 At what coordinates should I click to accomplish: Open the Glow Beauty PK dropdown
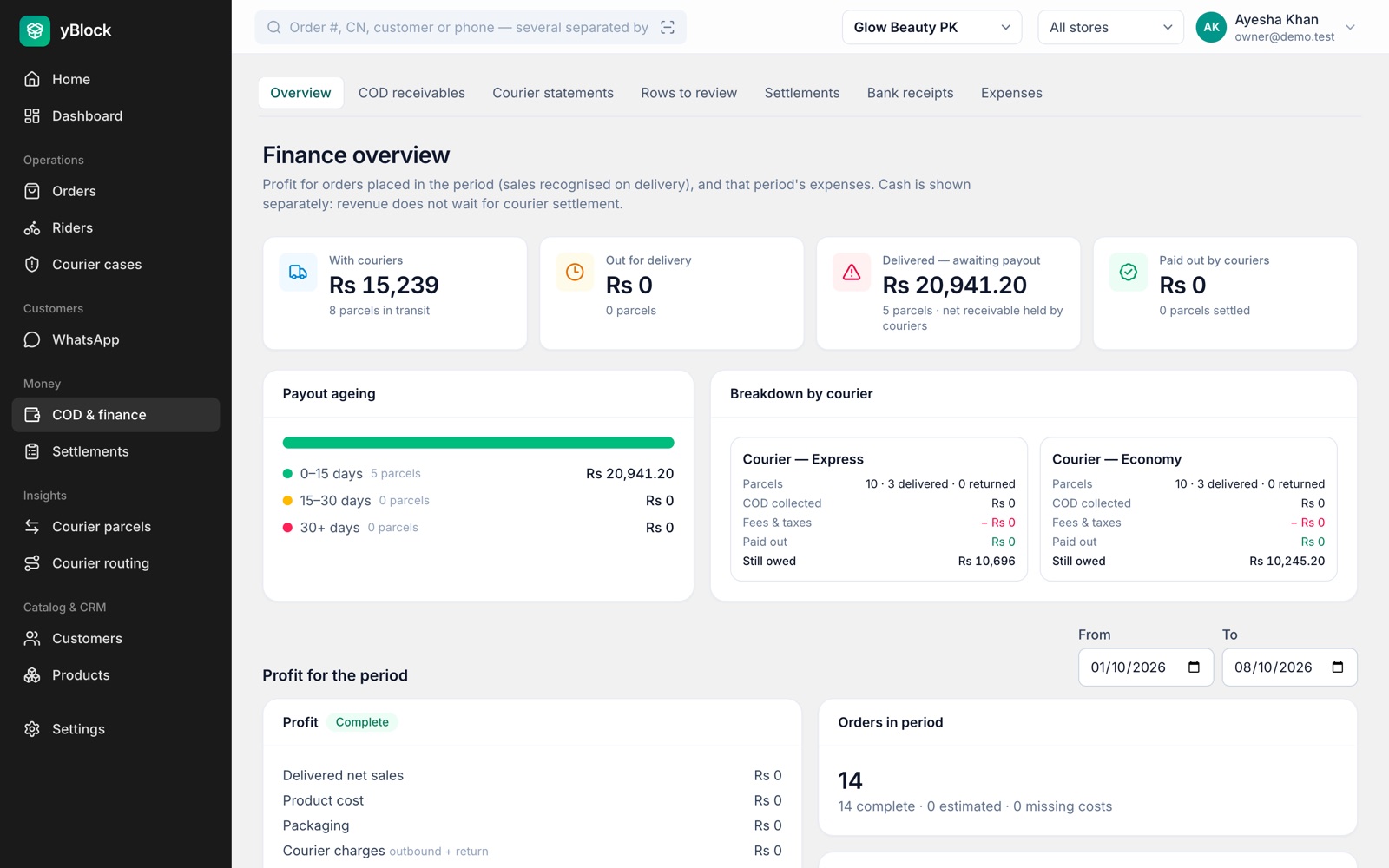coord(931,27)
